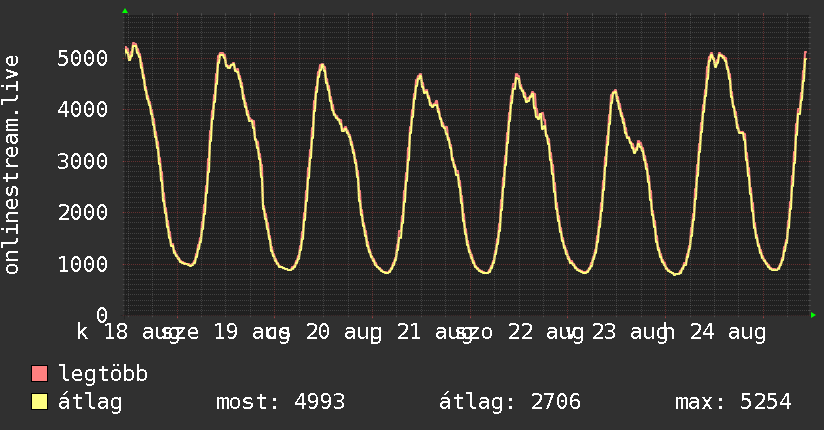Click the green arrow atop y-axis
The height and width of the screenshot is (430, 824).
(x=125, y=11)
